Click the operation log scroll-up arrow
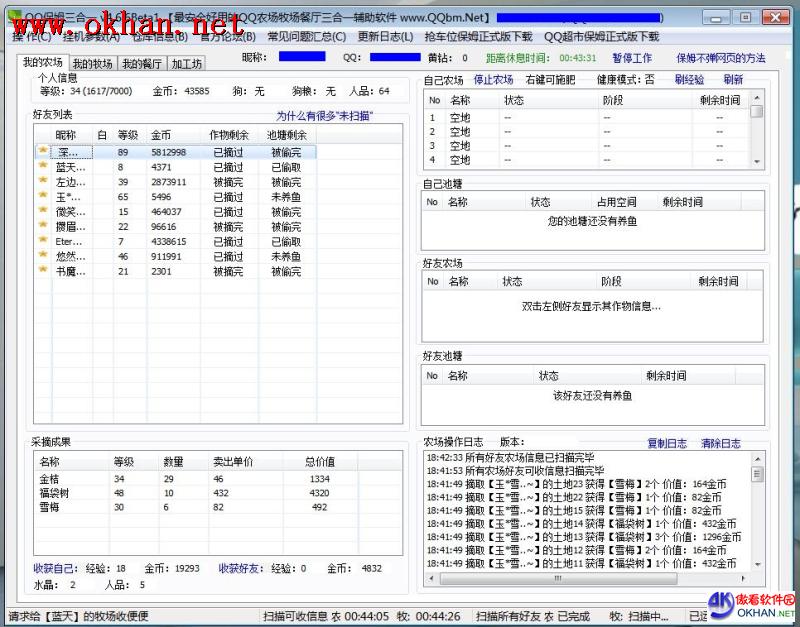 [x=758, y=459]
